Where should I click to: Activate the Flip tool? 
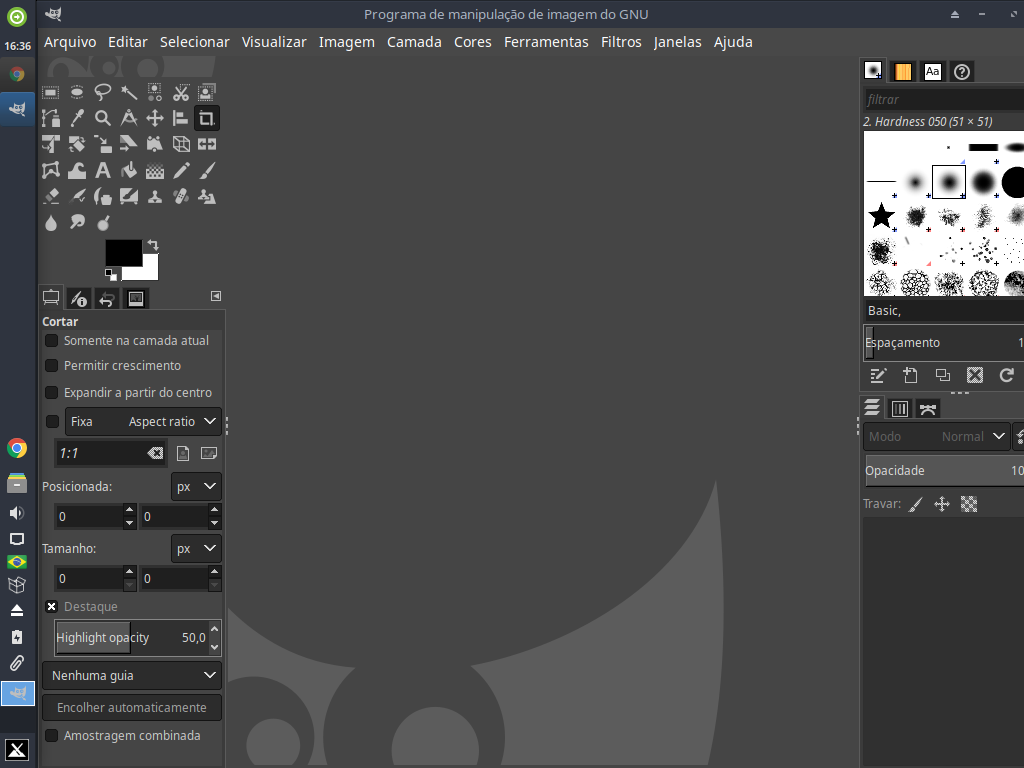click(207, 144)
